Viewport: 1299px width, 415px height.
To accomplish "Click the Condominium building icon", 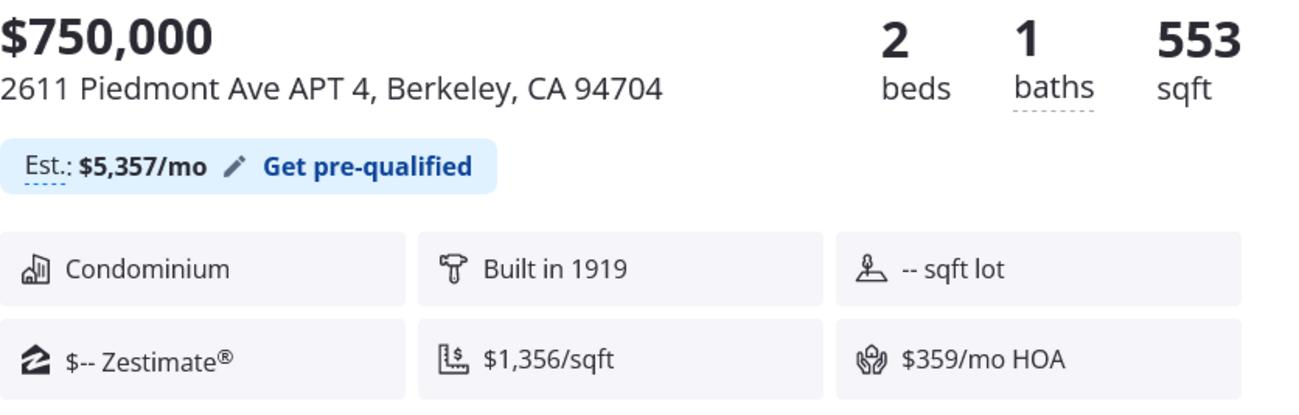I will (36, 269).
